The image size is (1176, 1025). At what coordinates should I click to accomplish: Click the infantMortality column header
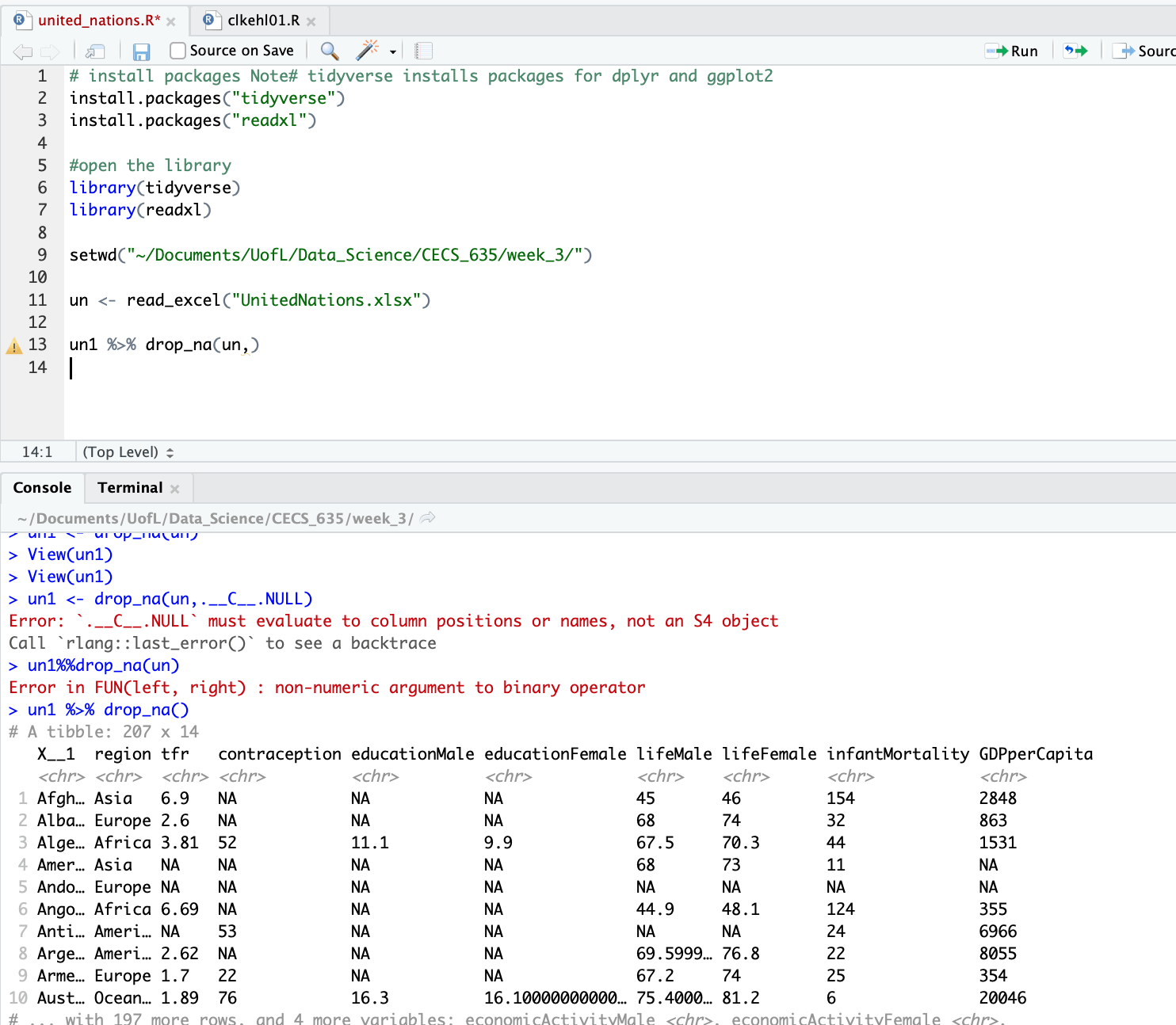point(898,754)
